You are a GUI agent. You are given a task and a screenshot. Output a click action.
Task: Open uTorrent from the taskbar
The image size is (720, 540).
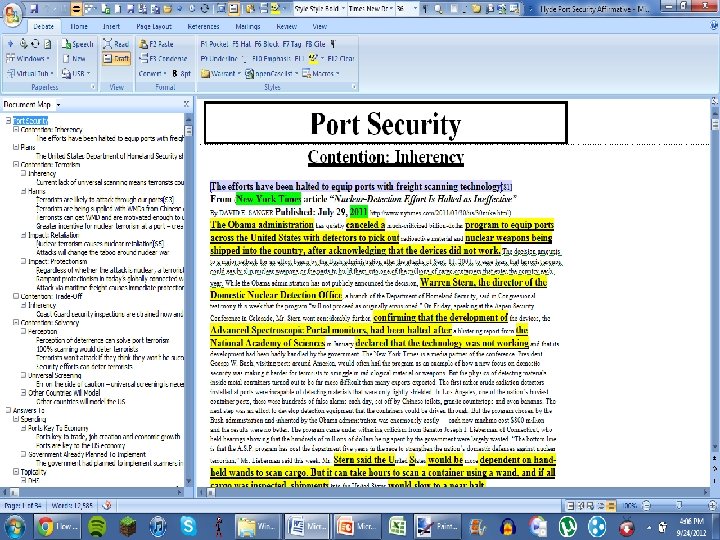coord(568,526)
